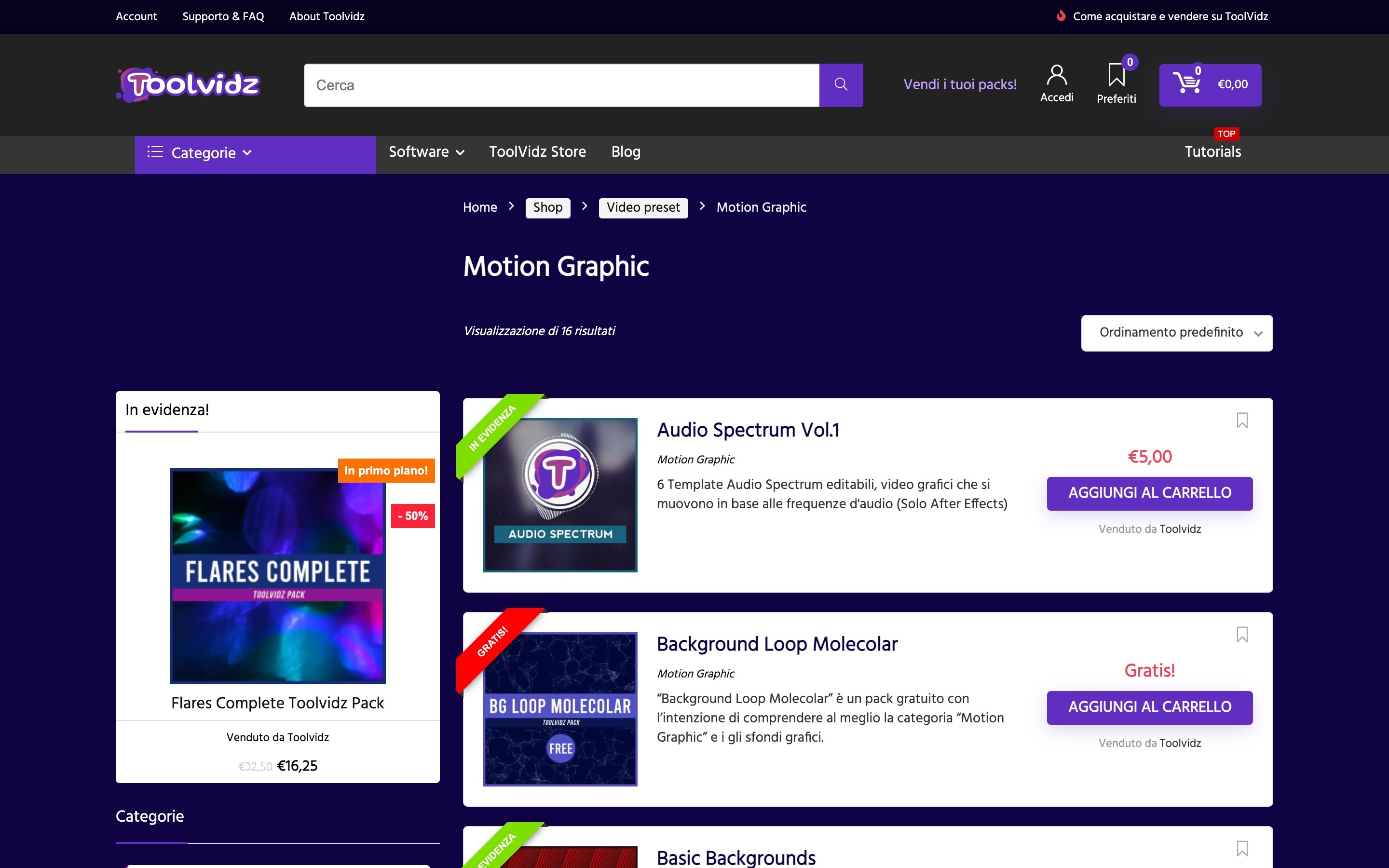Click Vendi i tuoi packs! link
This screenshot has width=1389, height=868.
[x=960, y=84]
